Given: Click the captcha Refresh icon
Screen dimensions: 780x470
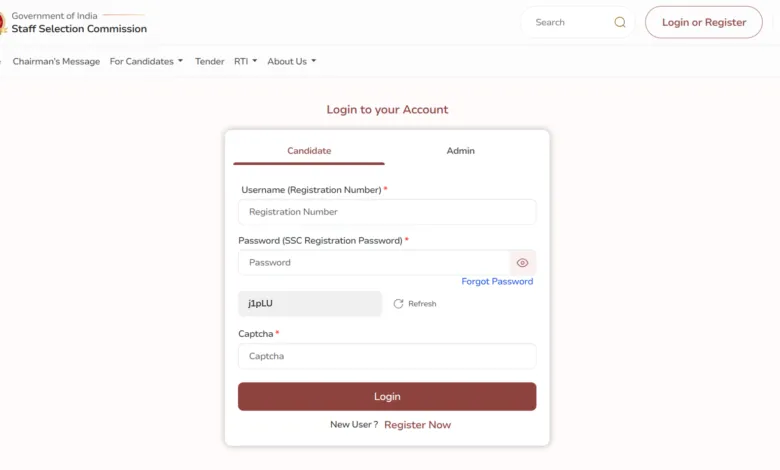Looking at the screenshot, I should point(398,304).
